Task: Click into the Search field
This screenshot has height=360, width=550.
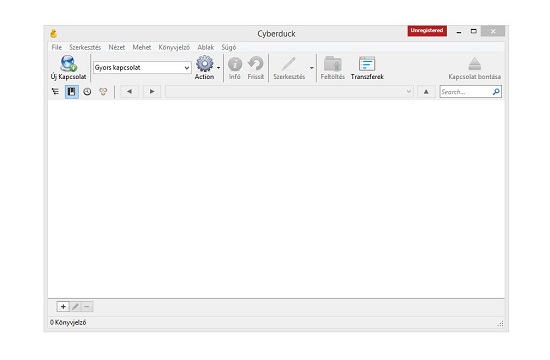Action: coord(465,92)
